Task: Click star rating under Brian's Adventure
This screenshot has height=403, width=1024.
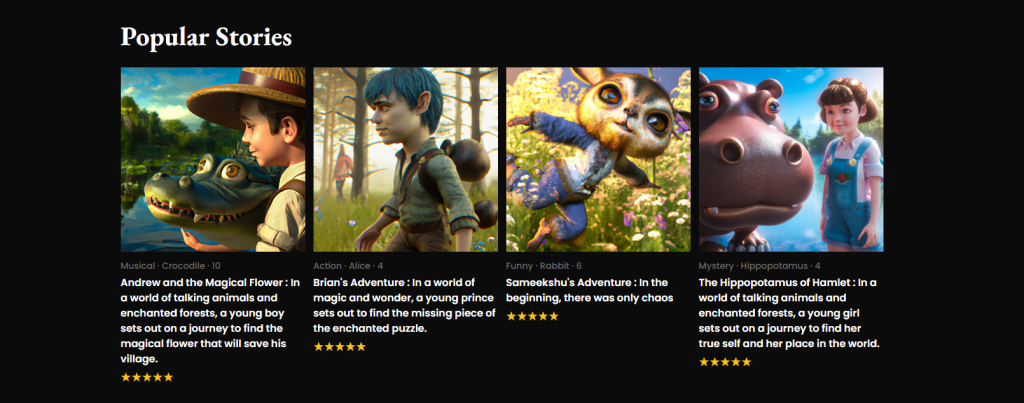Action: click(340, 347)
